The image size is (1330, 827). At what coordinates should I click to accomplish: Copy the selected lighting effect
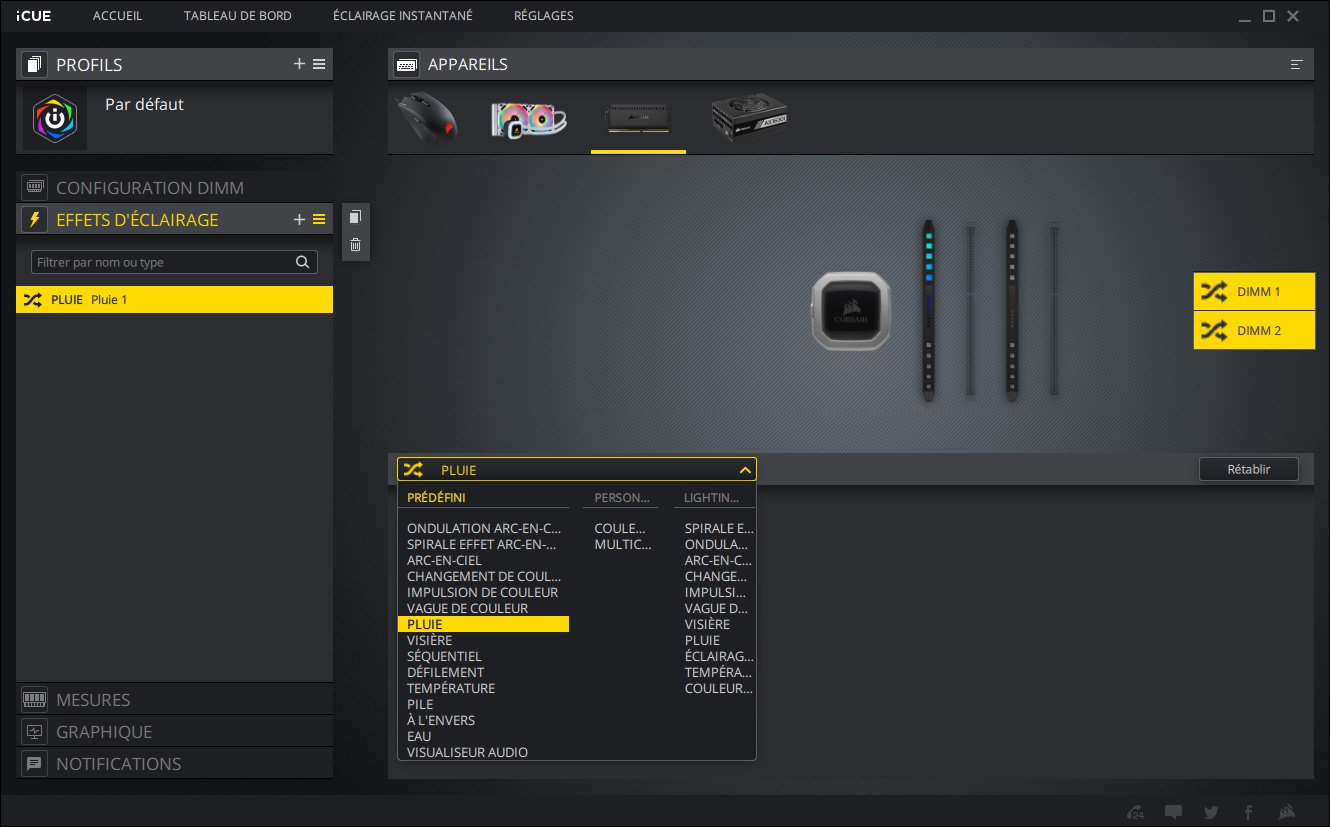pos(355,217)
